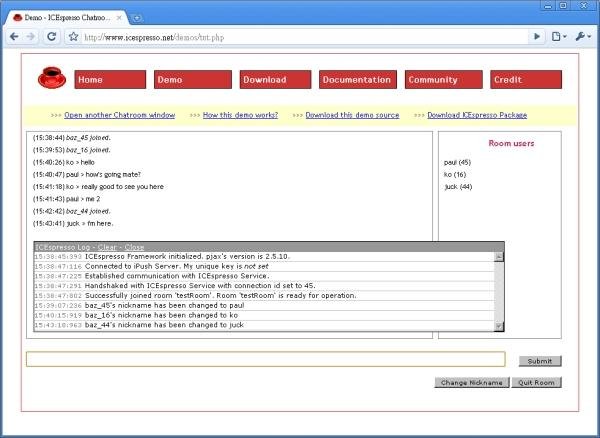The width and height of the screenshot is (600, 438).
Task: Open the wrench settings menu
Action: pos(583,37)
